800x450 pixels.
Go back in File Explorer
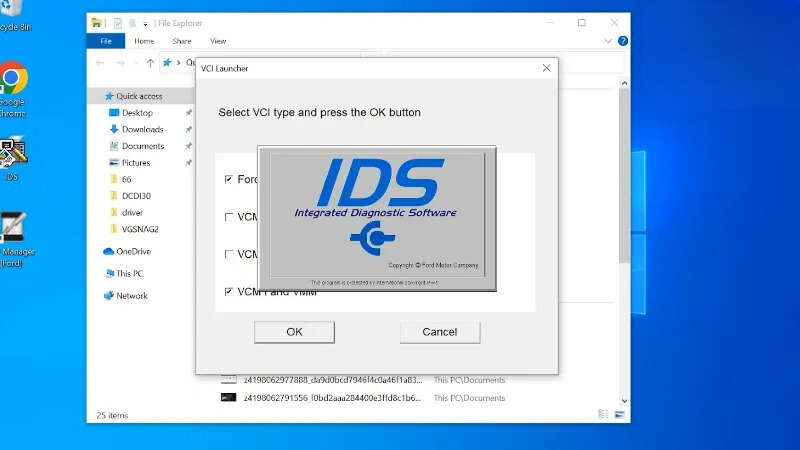(x=100, y=63)
